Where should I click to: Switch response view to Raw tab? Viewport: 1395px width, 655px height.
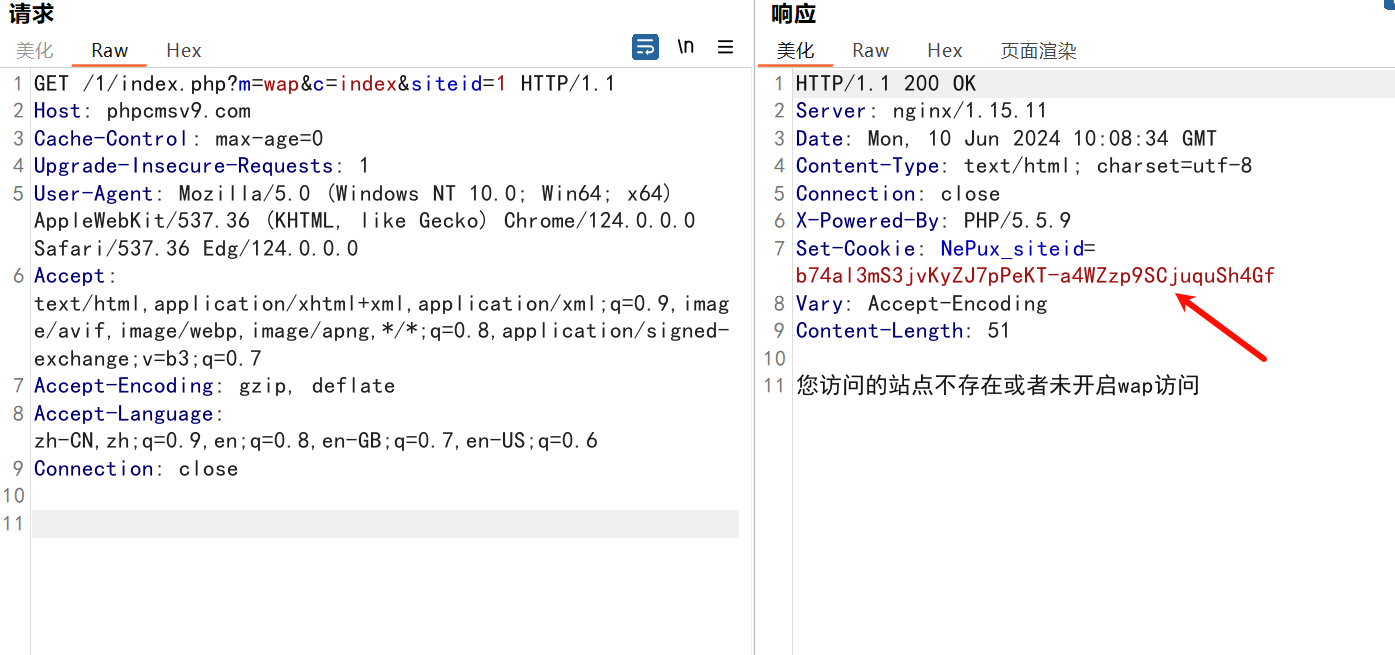coord(871,50)
